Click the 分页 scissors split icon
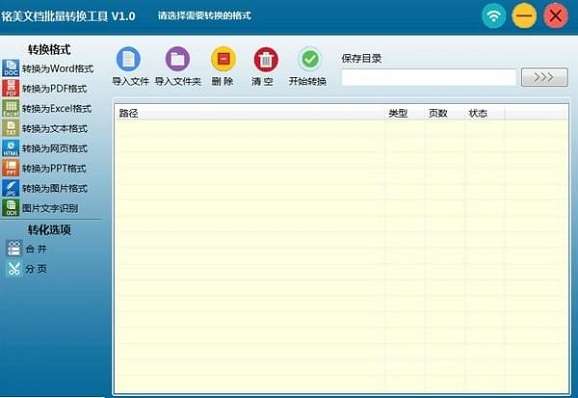Image resolution: width=578 pixels, height=398 pixels. pos(14,269)
